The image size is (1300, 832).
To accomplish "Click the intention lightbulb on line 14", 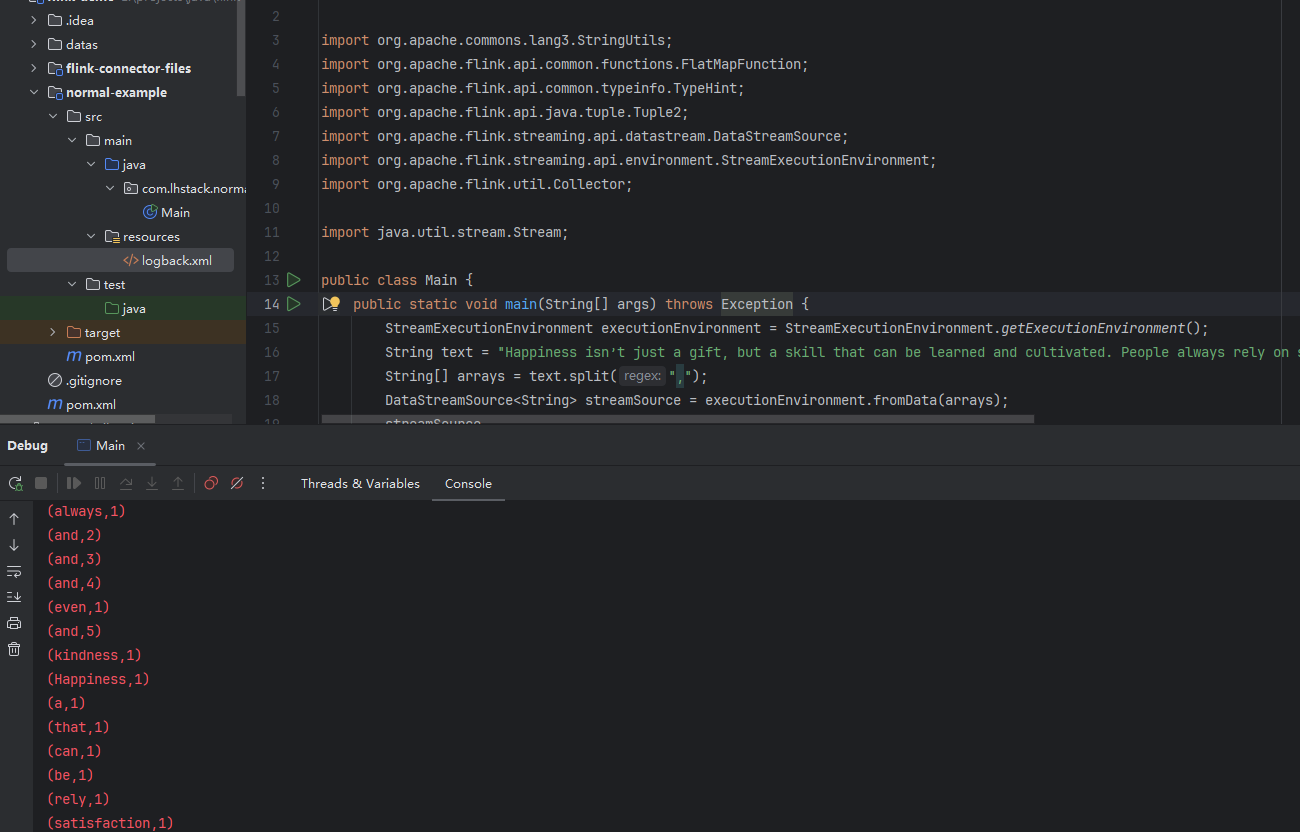I will point(335,303).
